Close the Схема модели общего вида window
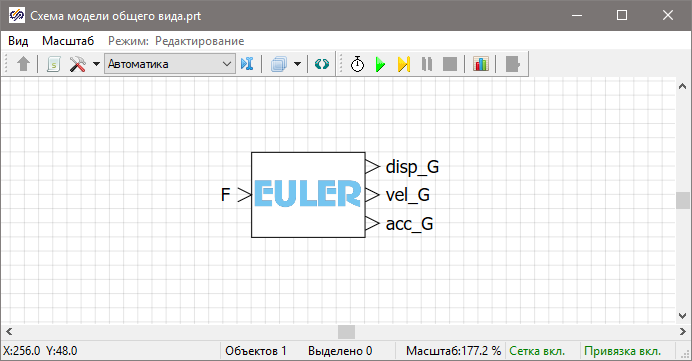 pos(668,15)
